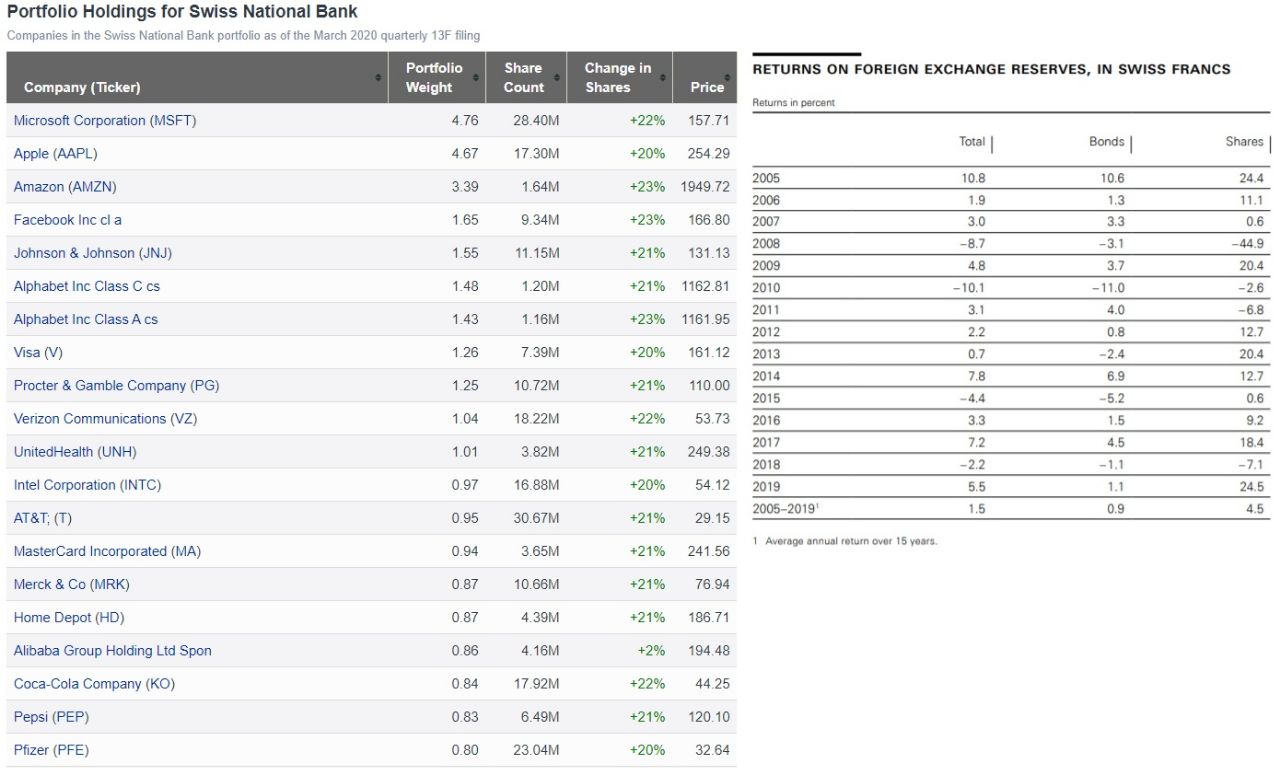Select the Returns on Foreign Exchange Reserves heading

pyautogui.click(x=991, y=69)
